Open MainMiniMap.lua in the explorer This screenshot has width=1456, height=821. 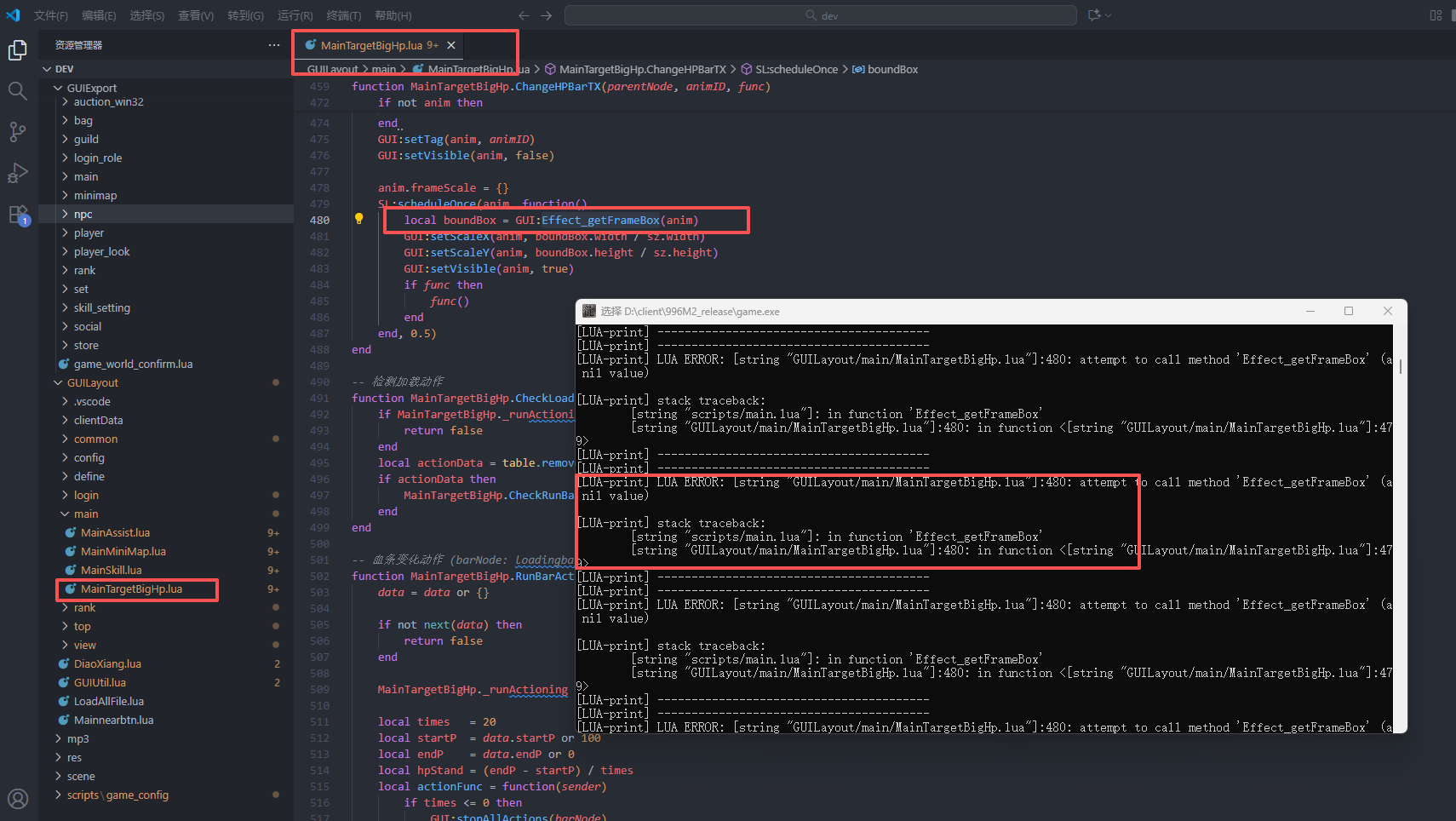(x=123, y=551)
